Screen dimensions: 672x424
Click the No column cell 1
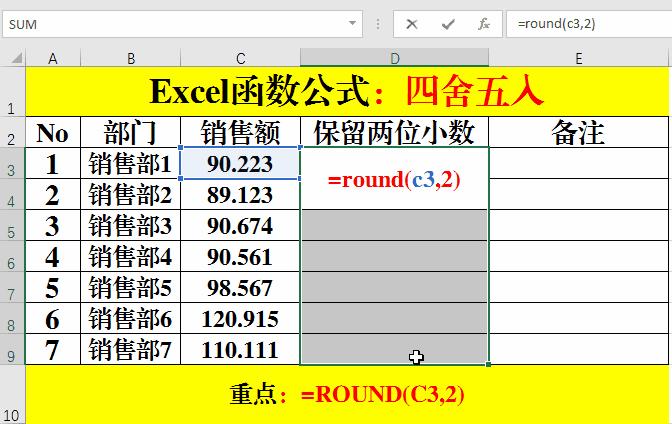[53, 163]
